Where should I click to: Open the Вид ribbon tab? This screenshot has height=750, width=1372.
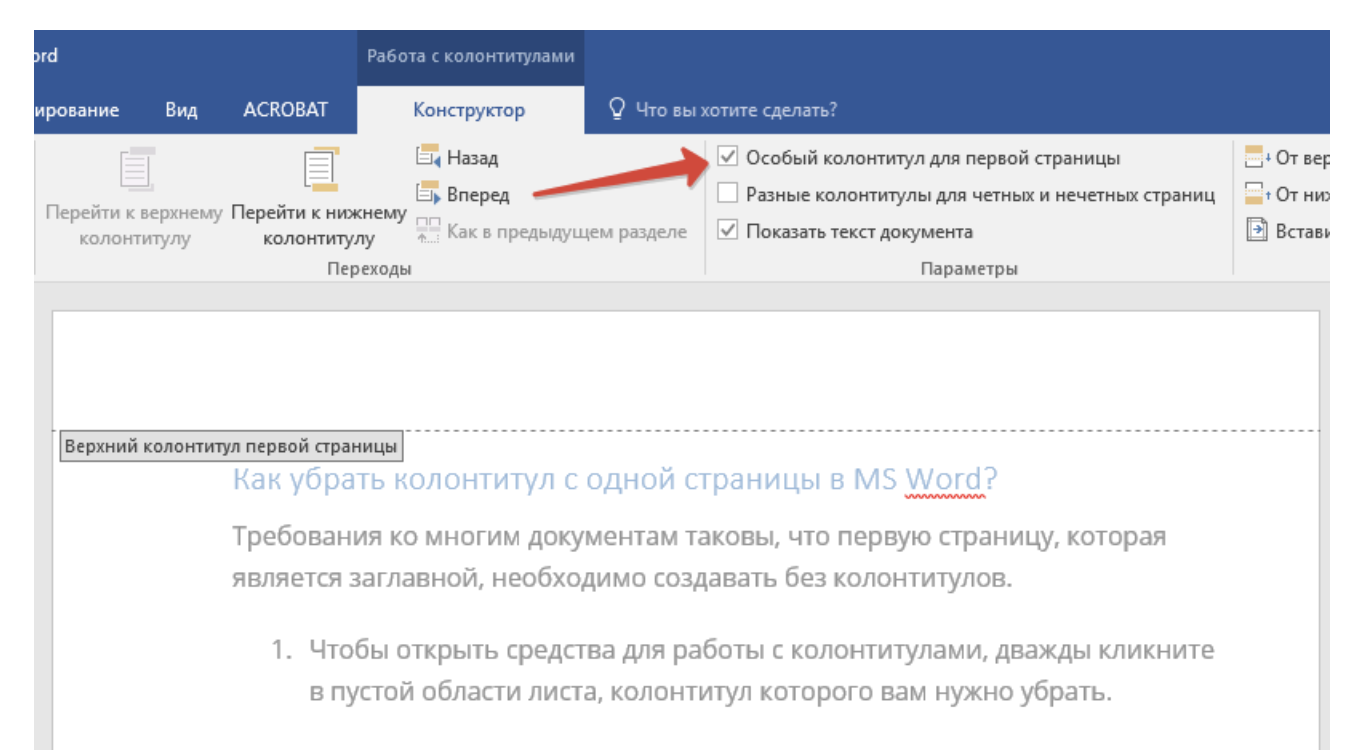[181, 110]
